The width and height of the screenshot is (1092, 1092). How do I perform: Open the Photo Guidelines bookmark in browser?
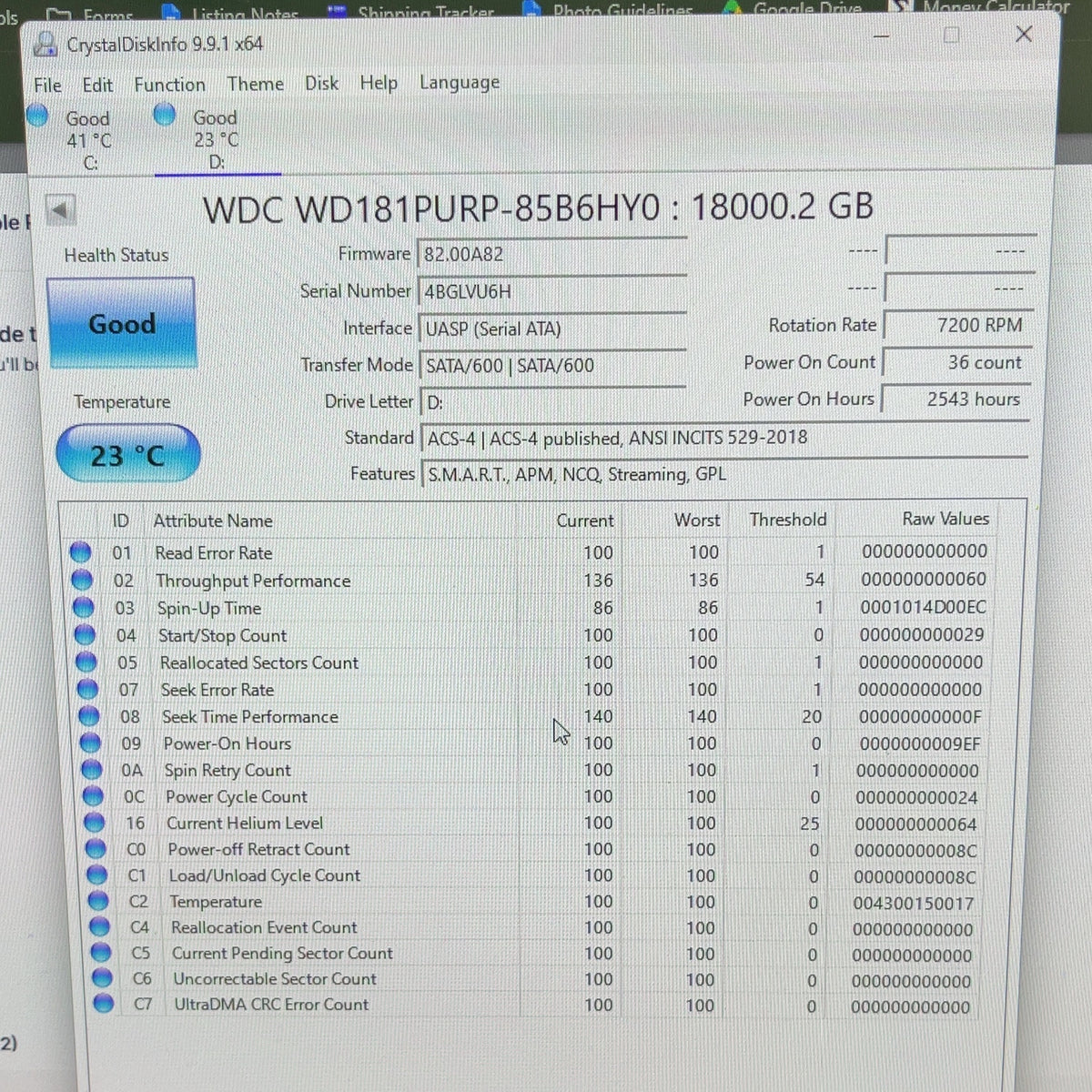(x=609, y=10)
